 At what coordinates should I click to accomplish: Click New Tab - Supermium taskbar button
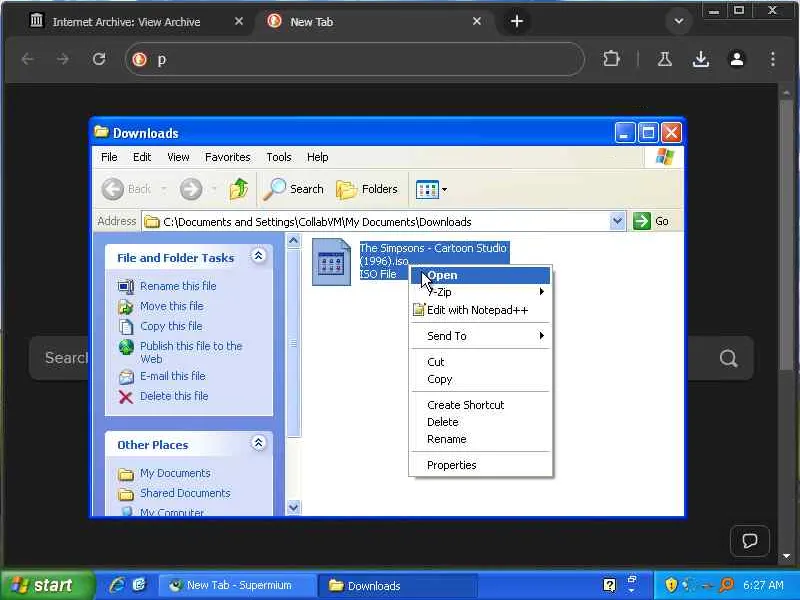237,585
